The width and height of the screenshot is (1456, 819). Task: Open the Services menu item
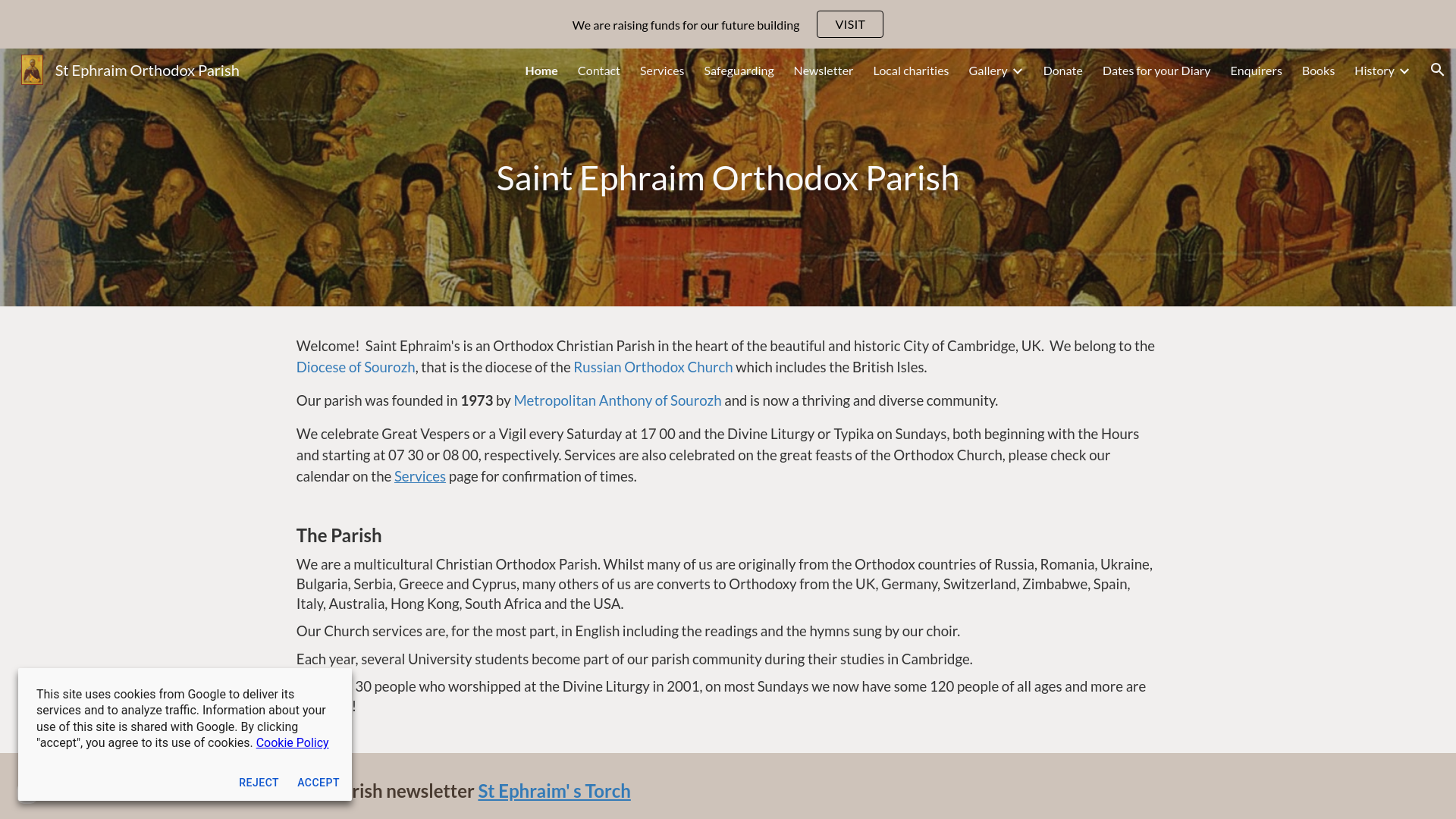[662, 71]
